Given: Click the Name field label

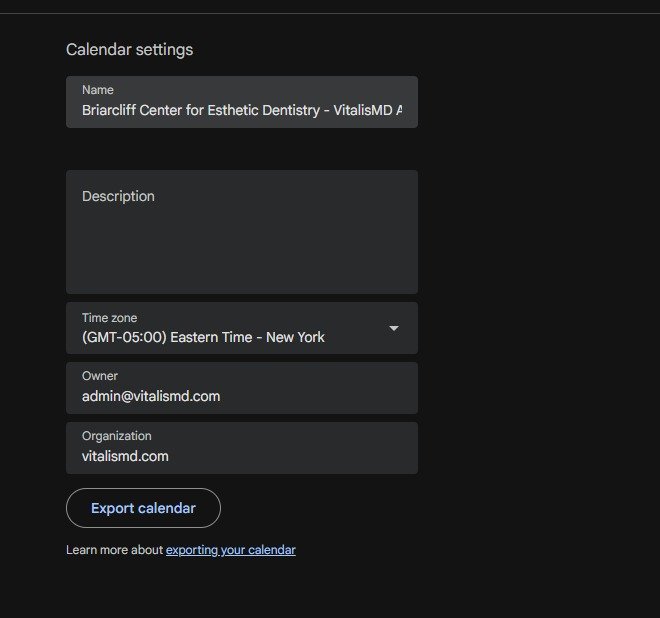Looking at the screenshot, I should click(98, 90).
